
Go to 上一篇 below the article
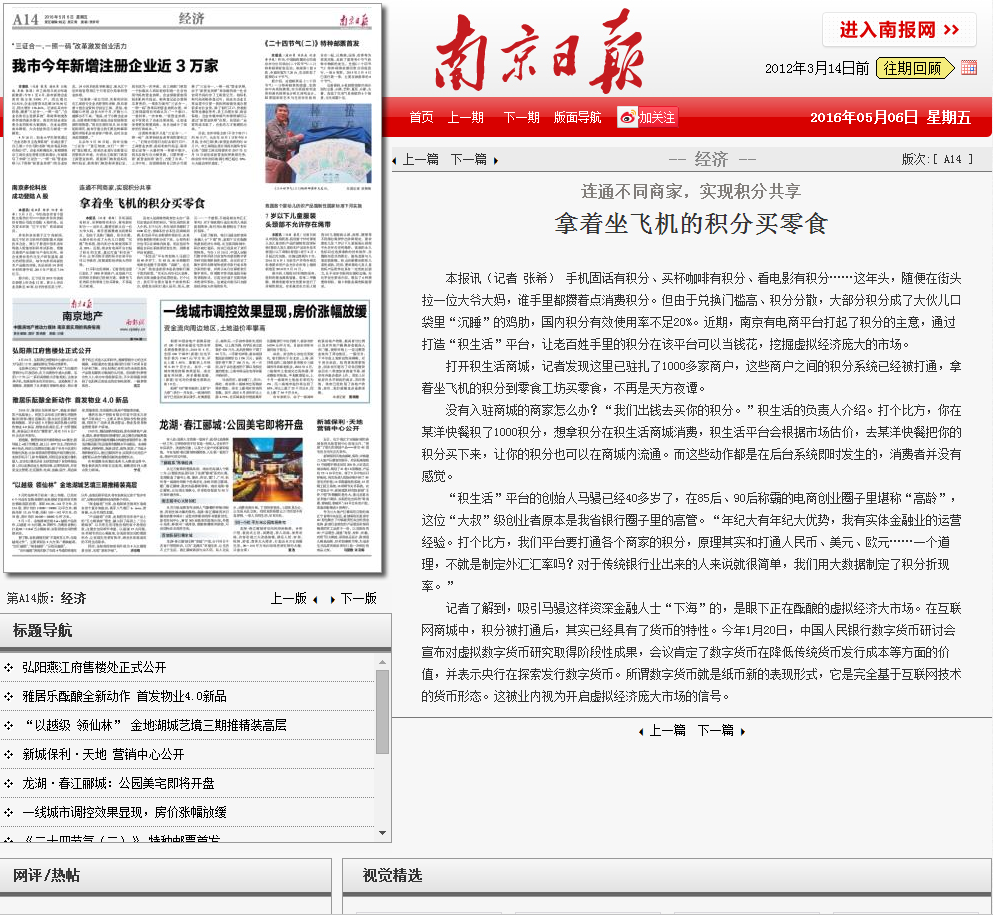coord(667,731)
